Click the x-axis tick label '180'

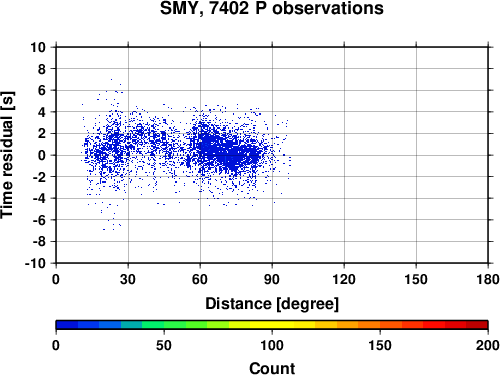coord(488,279)
